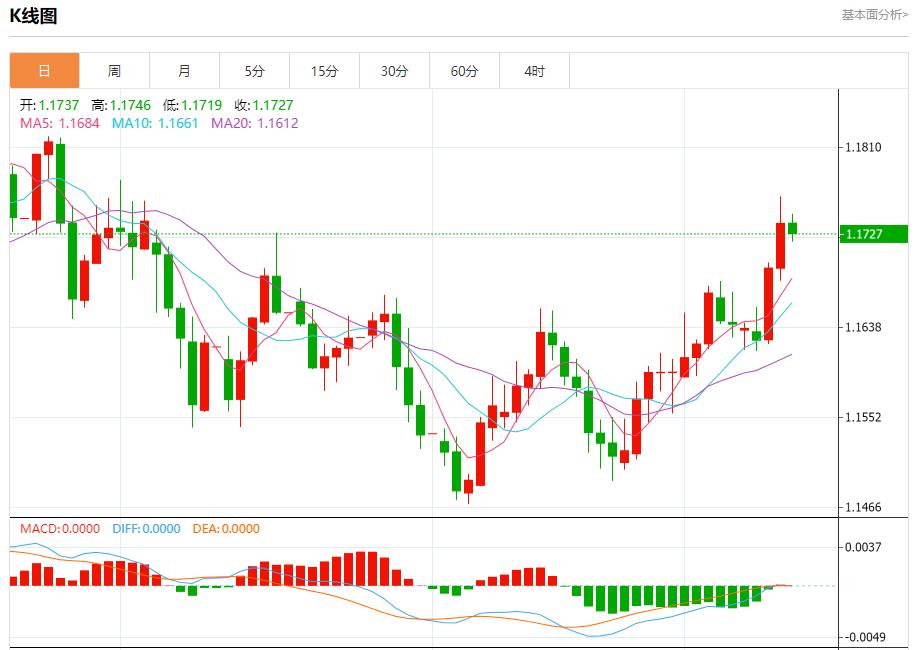Switch to the 月 monthly tab

(x=184, y=71)
